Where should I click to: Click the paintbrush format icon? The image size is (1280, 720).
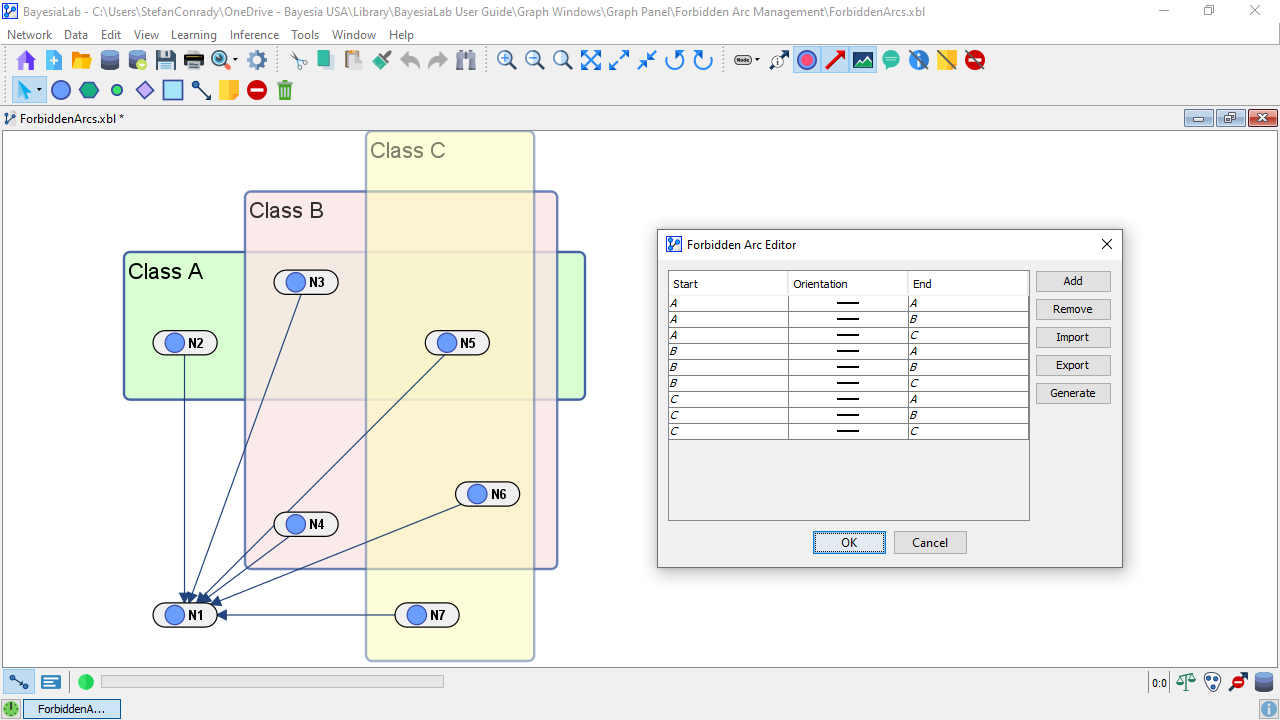pos(381,60)
